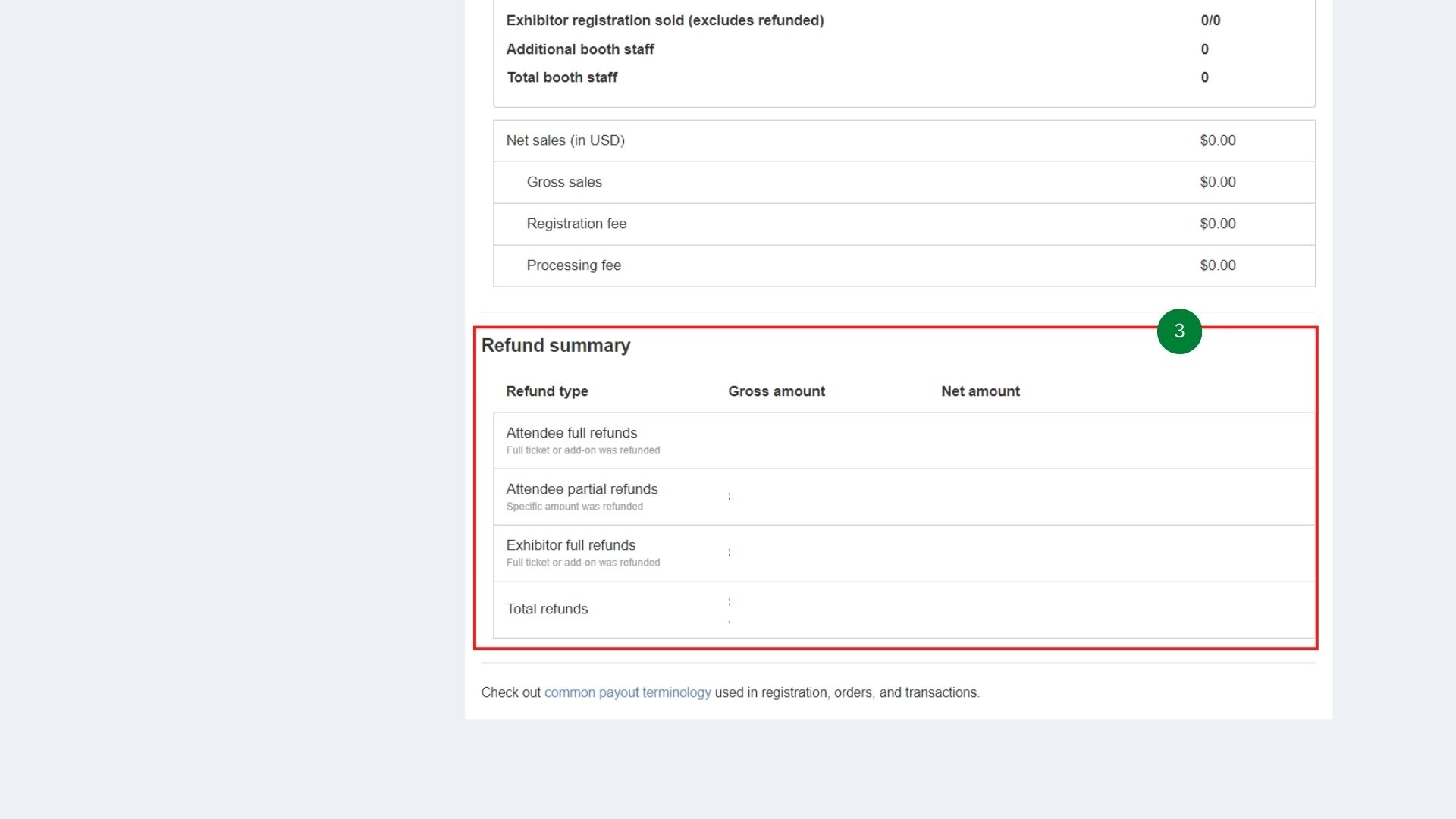
Task: Click Exhibitor registration sold label
Action: click(664, 20)
